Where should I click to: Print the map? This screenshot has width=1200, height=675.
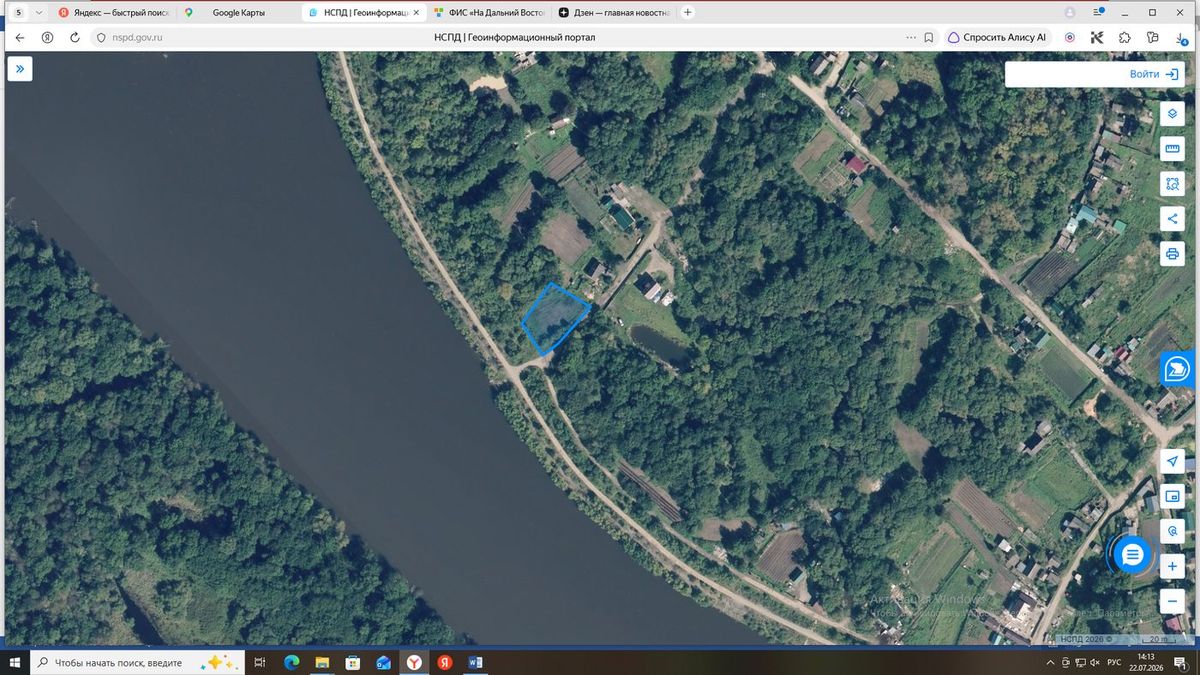click(x=1172, y=254)
